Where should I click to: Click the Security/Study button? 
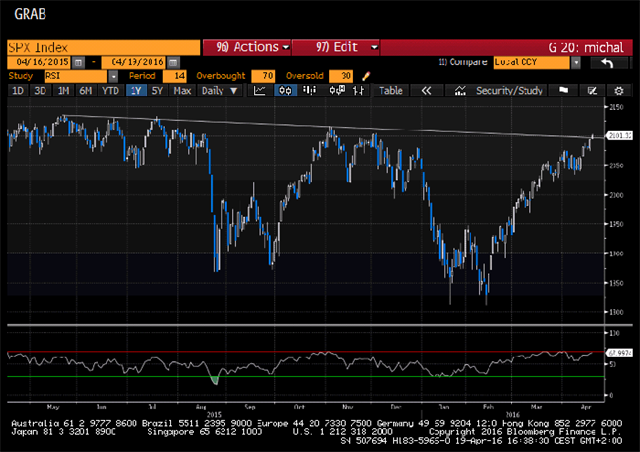click(506, 91)
